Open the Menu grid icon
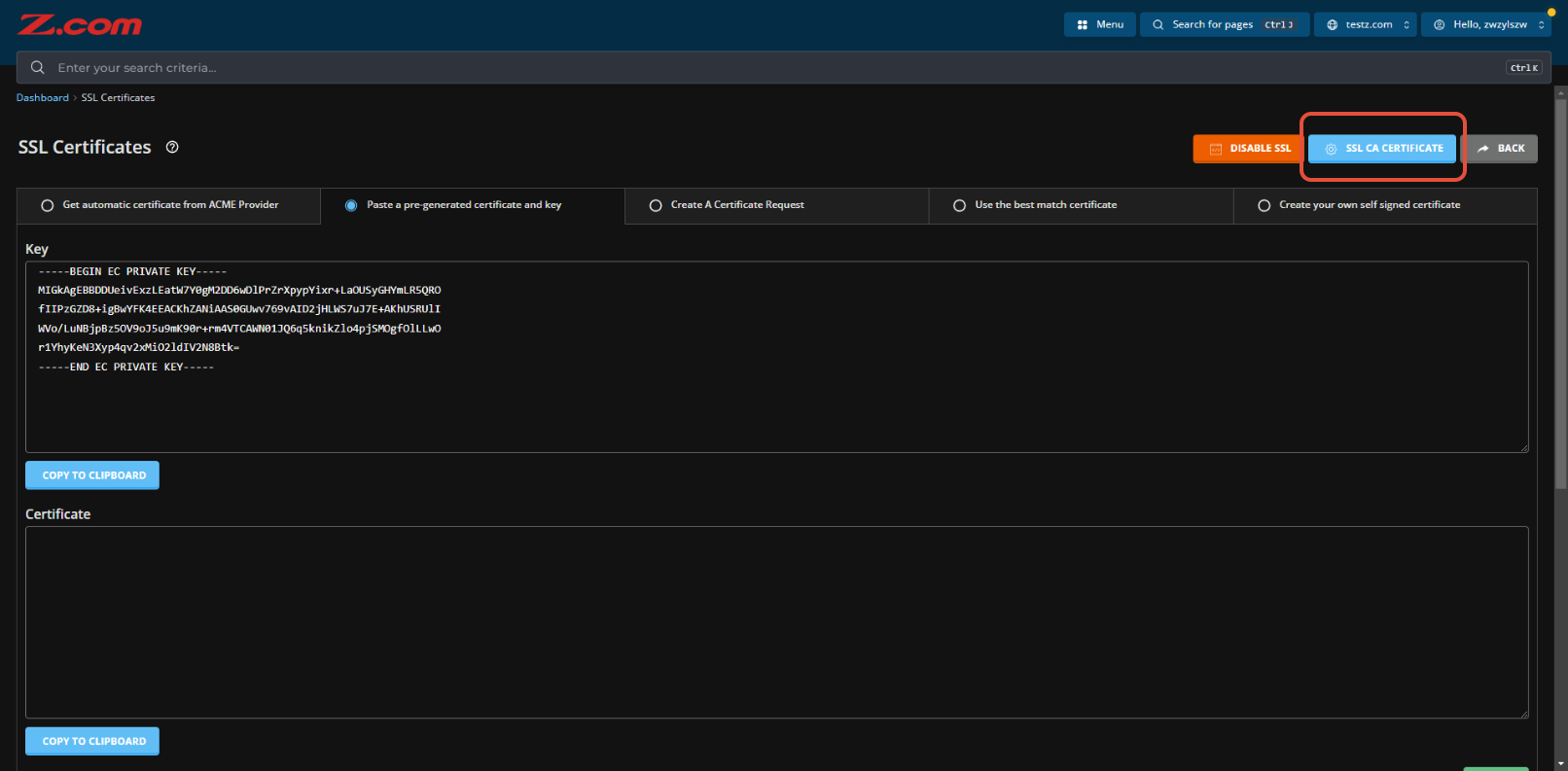The width and height of the screenshot is (1568, 771). click(x=1083, y=25)
